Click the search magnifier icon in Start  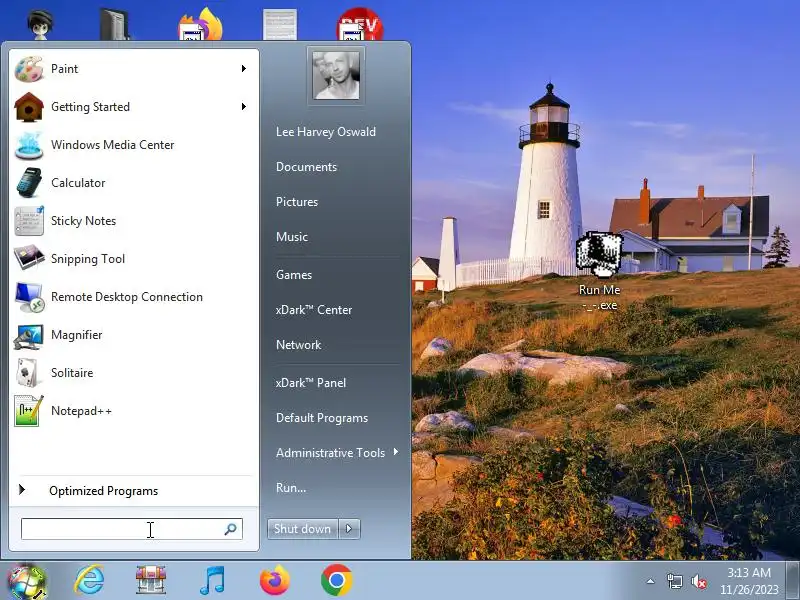(x=231, y=529)
